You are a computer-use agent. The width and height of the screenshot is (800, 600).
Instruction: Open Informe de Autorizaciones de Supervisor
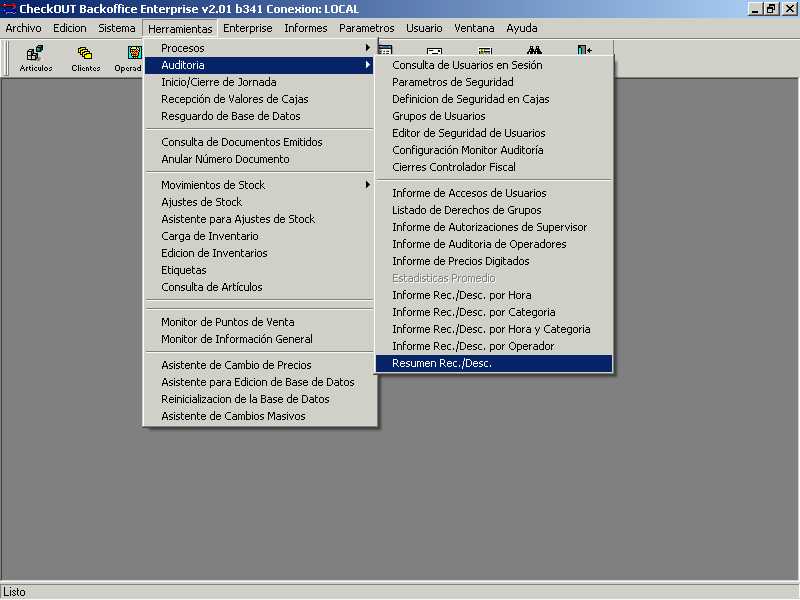tap(494, 227)
